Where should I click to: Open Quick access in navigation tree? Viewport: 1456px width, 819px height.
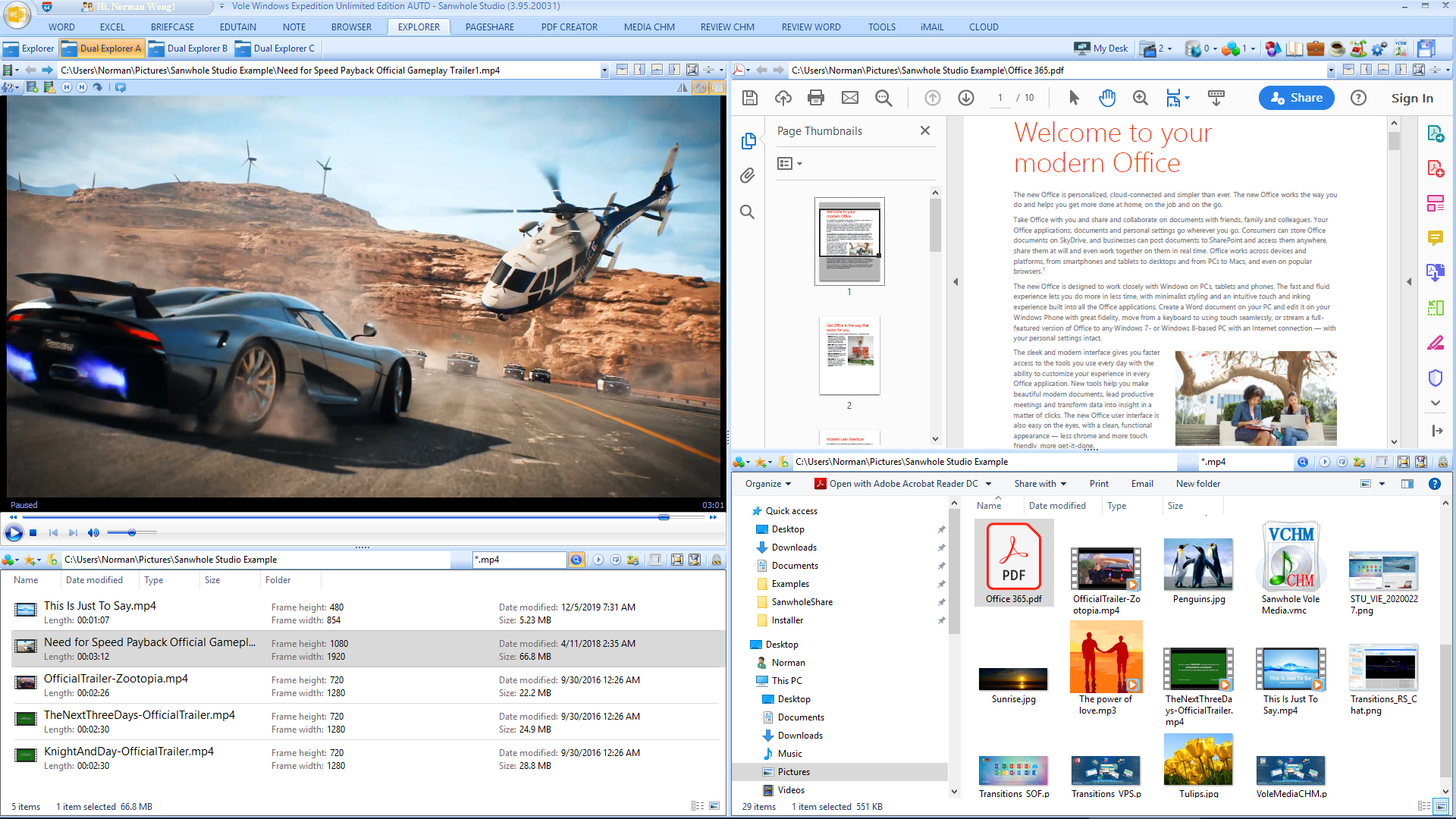(x=791, y=511)
